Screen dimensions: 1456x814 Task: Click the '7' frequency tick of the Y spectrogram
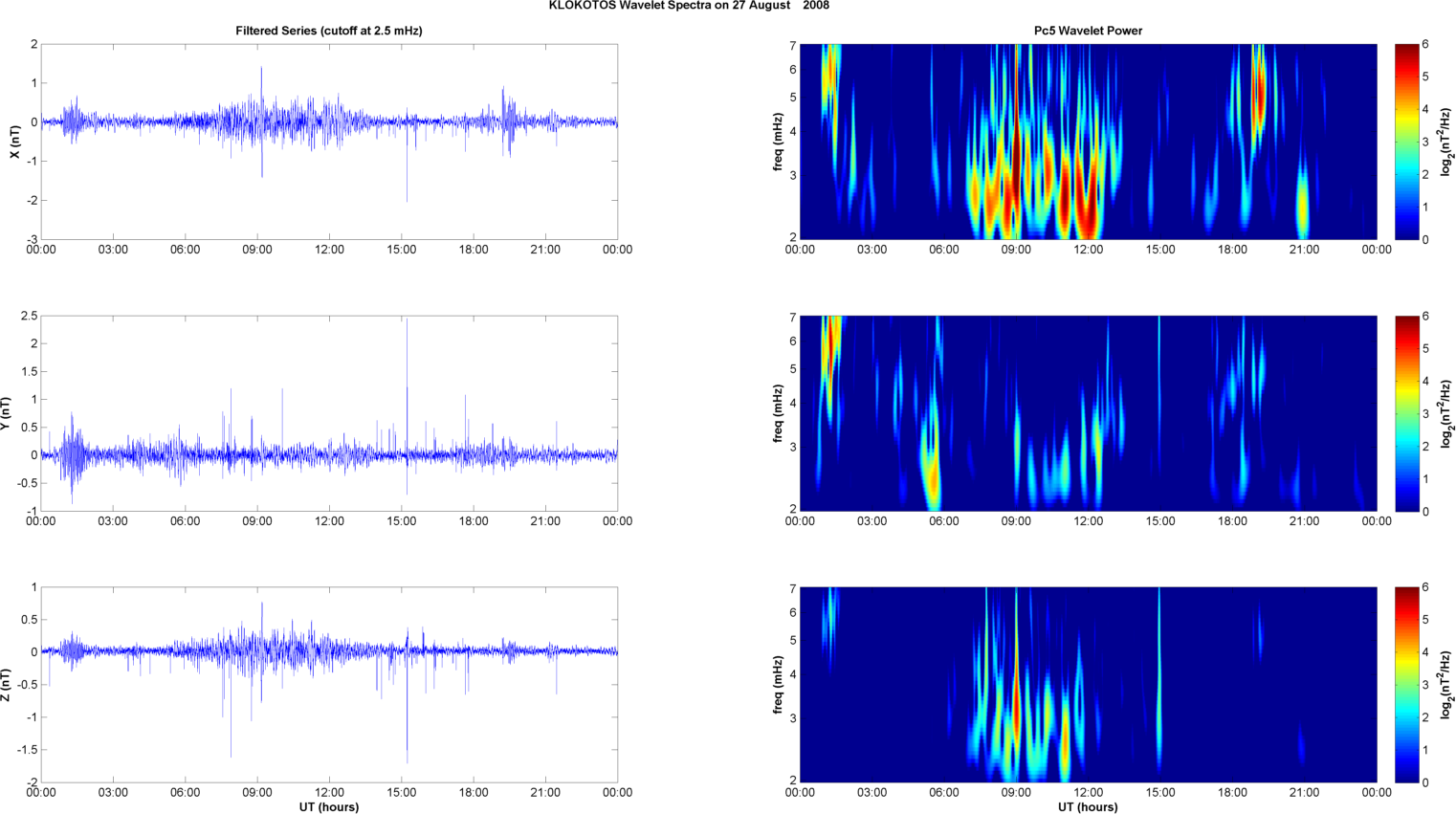pyautogui.click(x=793, y=318)
